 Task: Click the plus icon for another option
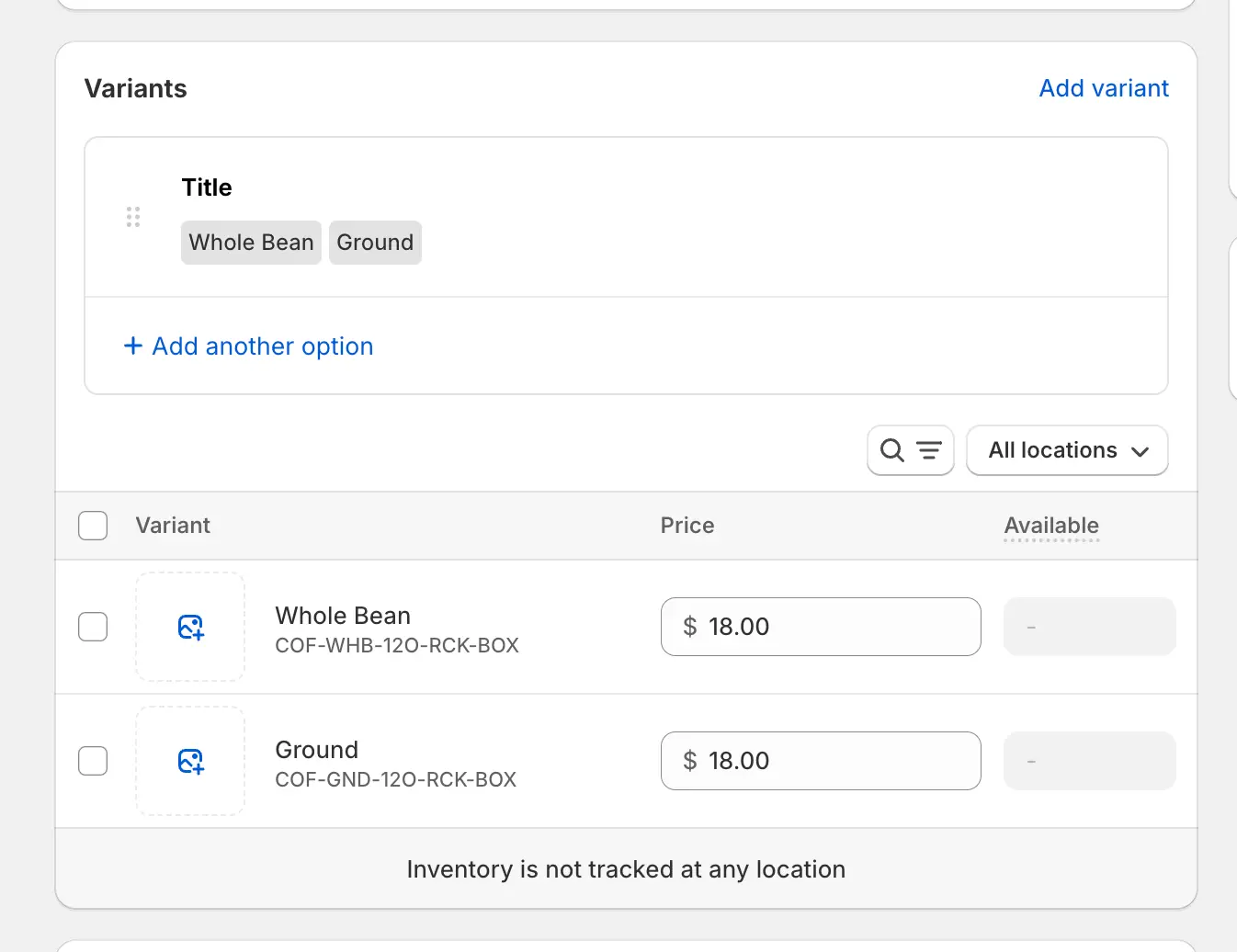click(133, 346)
